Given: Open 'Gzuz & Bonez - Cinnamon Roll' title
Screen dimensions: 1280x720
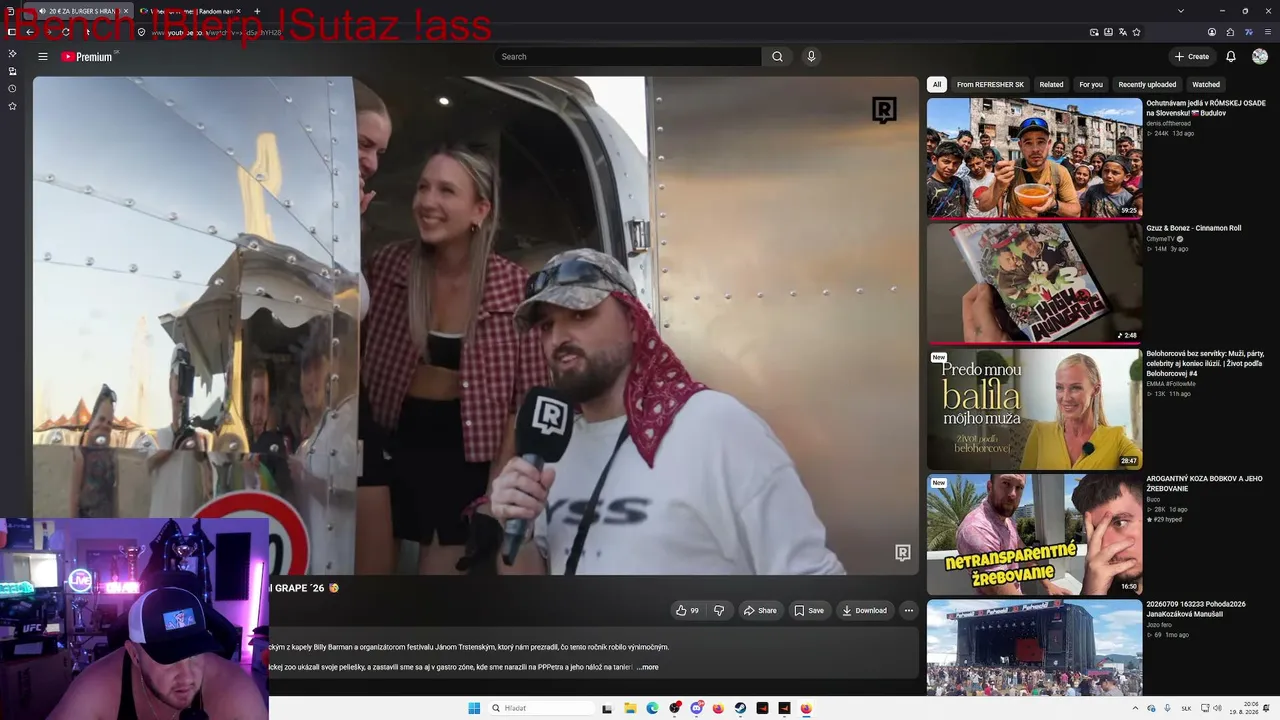Looking at the screenshot, I should 1194,228.
